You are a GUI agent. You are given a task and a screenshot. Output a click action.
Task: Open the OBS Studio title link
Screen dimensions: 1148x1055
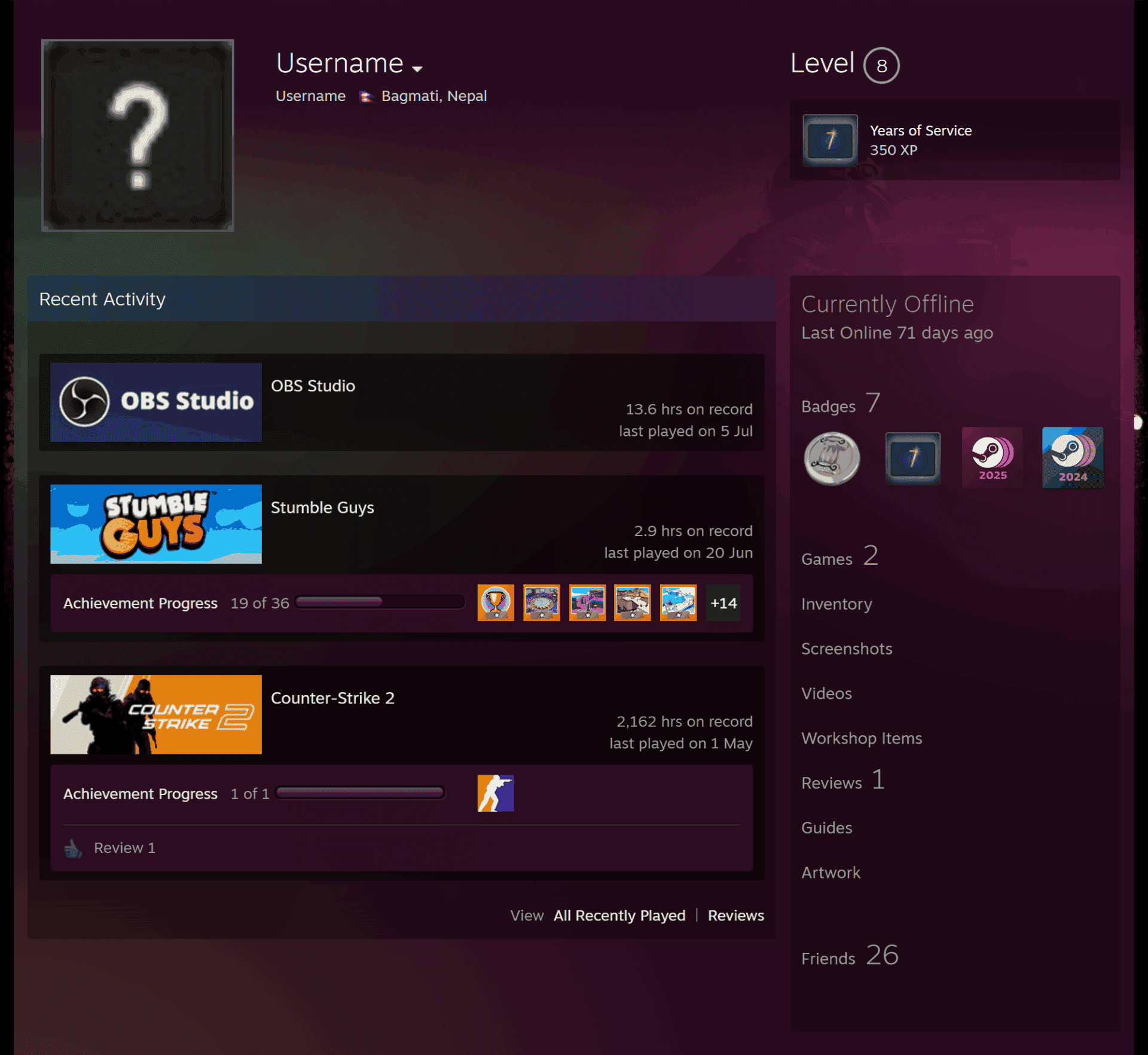[313, 386]
